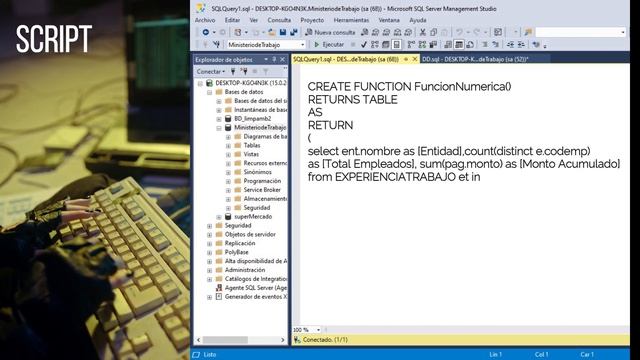640x360 pixels.
Task: Collapse the Bases de datos folder
Action: pyautogui.click(x=210, y=92)
